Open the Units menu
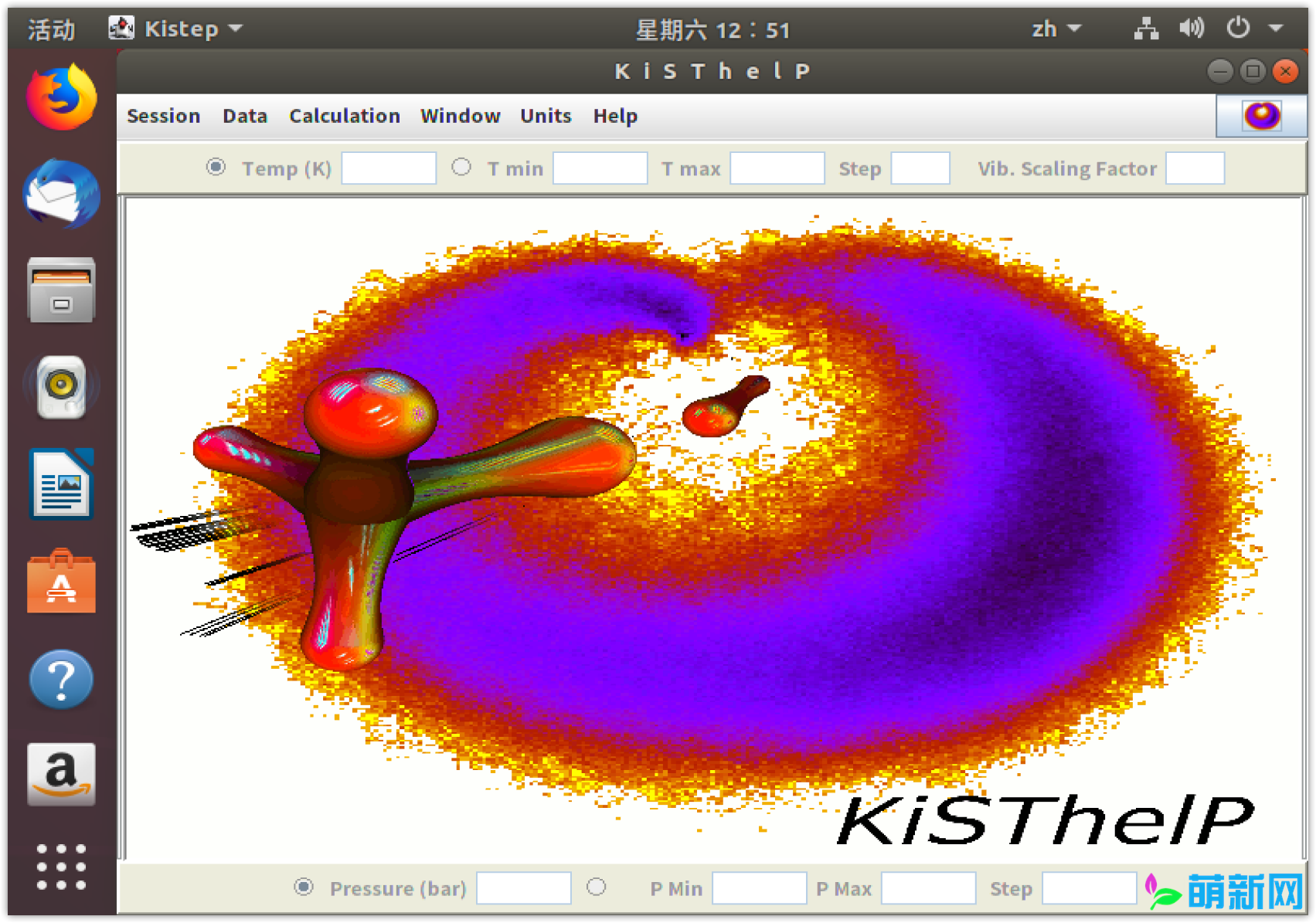The image size is (1316, 923). 546,116
